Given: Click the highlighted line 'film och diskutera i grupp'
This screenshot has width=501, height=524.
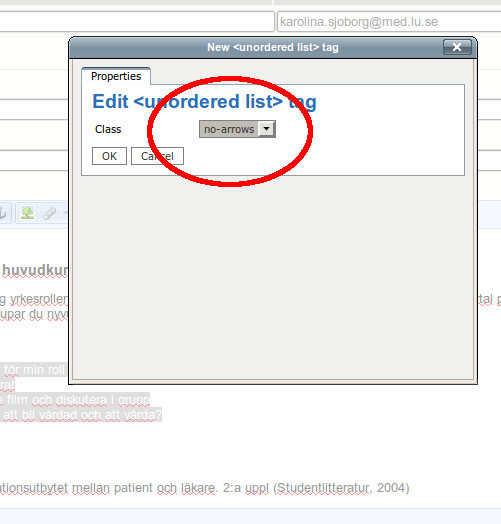Looking at the screenshot, I should click(x=75, y=400).
